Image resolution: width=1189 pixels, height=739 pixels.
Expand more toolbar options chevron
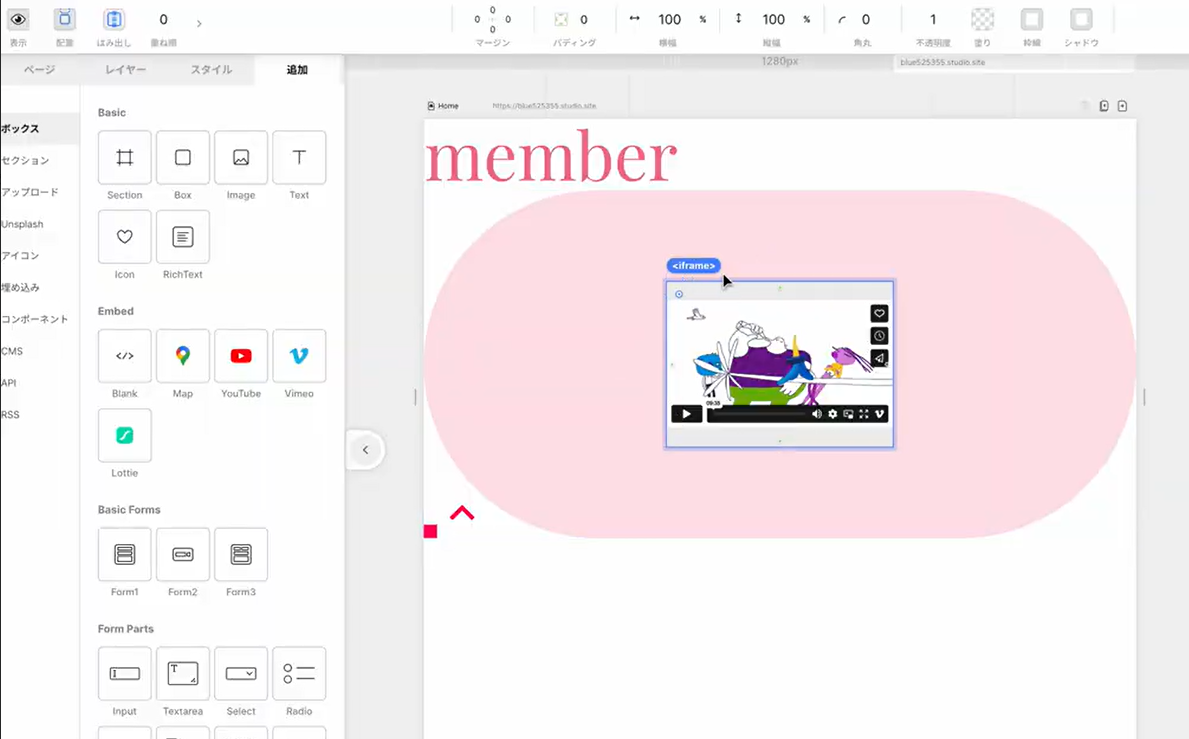pos(199,23)
